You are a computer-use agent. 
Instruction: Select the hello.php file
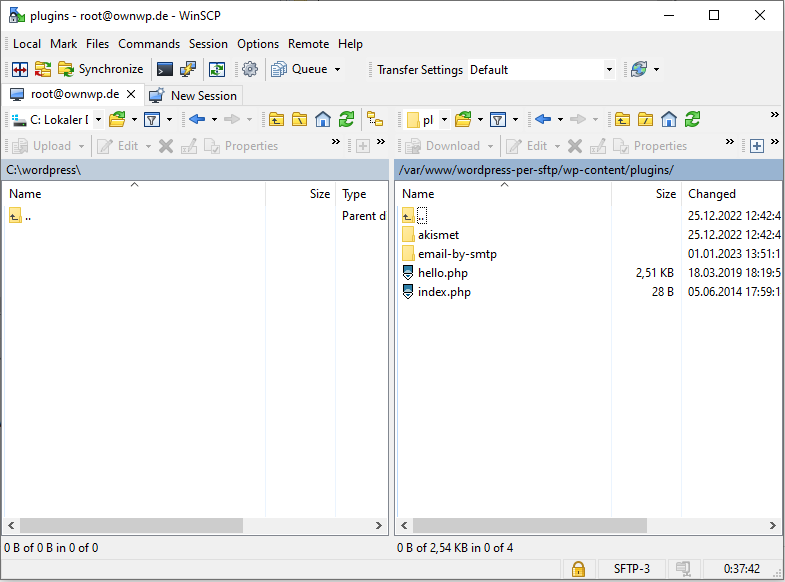(443, 273)
